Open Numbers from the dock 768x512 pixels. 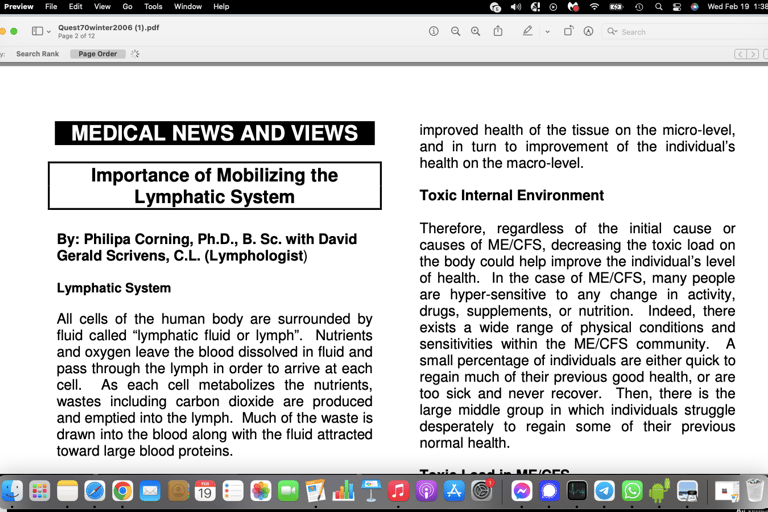pyautogui.click(x=343, y=491)
